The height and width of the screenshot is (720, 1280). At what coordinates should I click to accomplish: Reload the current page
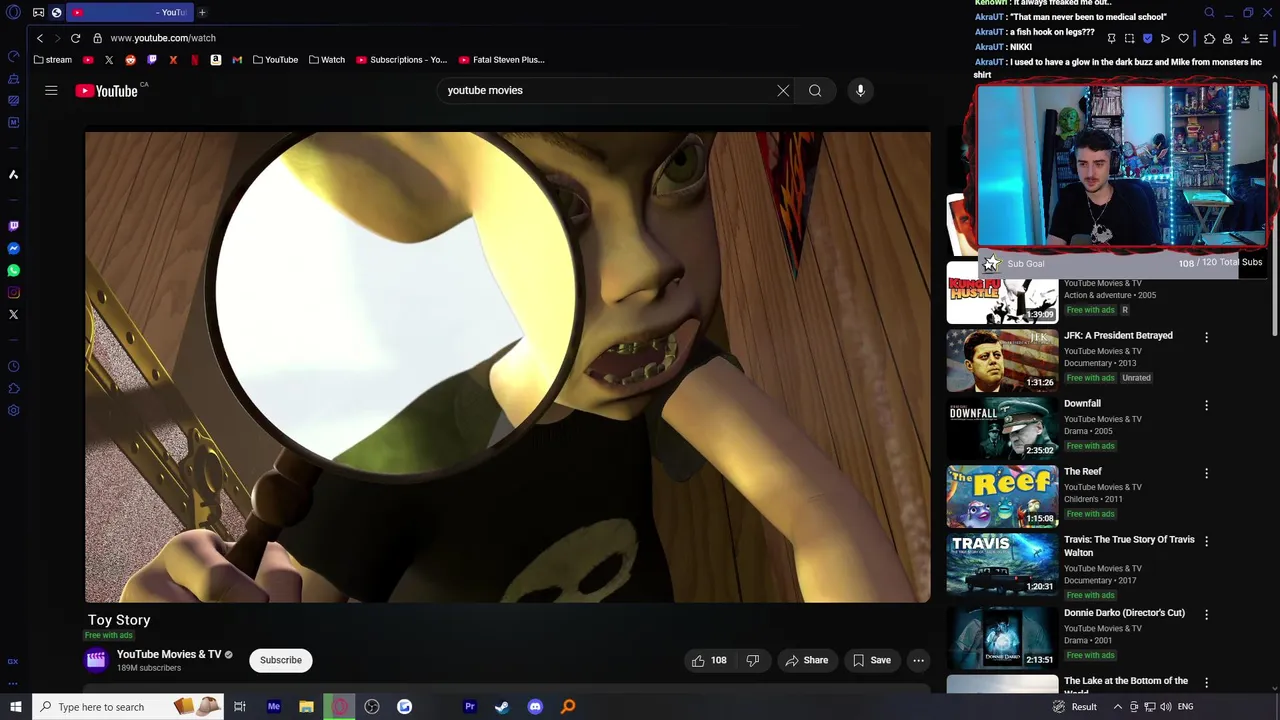(x=75, y=38)
